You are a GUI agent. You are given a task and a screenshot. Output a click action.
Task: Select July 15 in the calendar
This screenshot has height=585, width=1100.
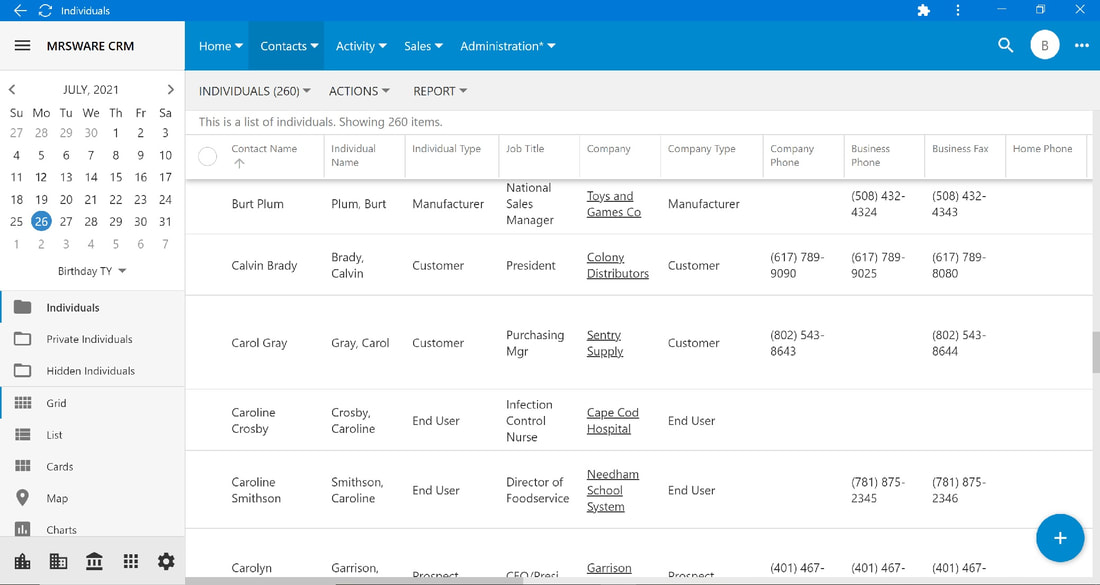[x=116, y=177]
